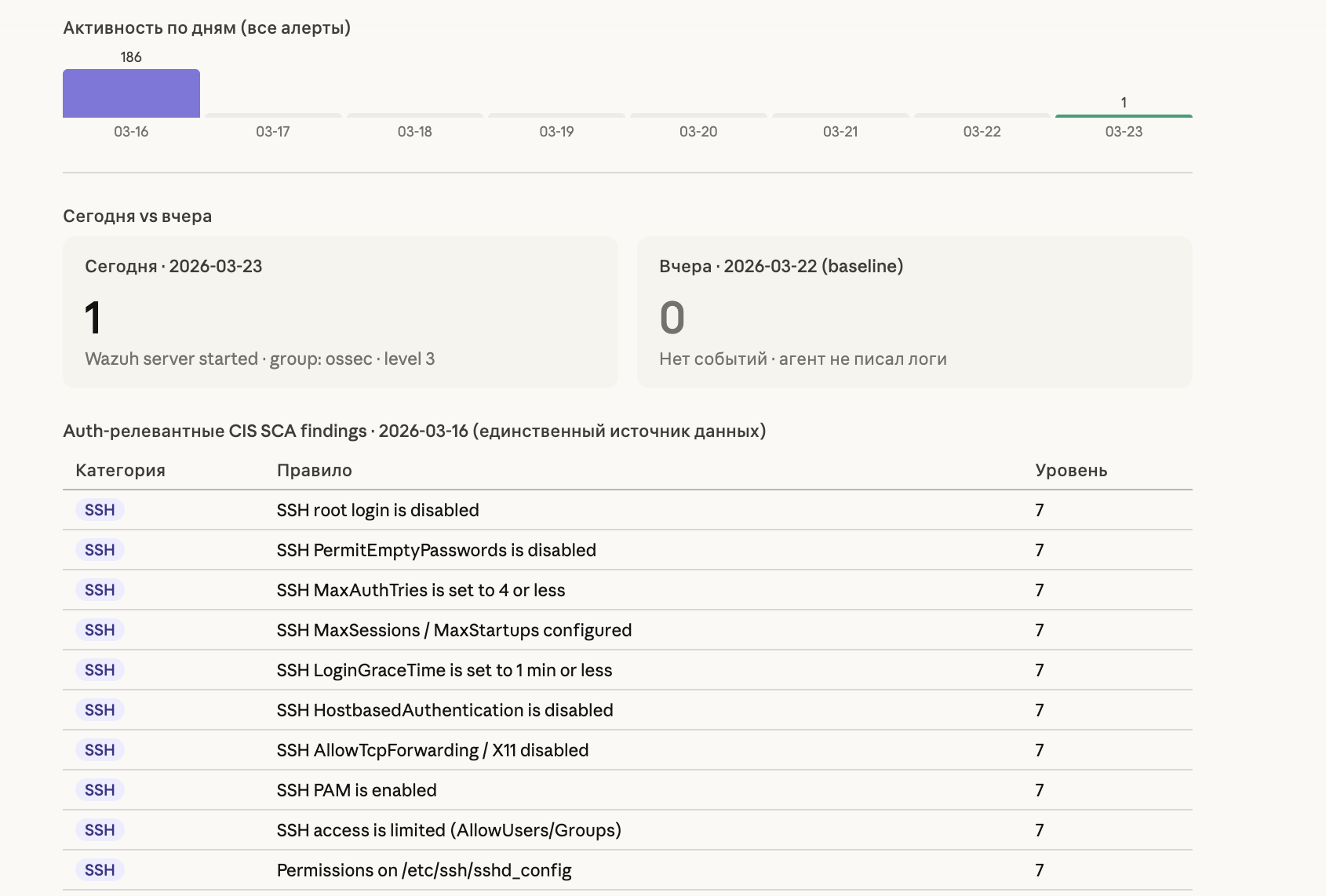The height and width of the screenshot is (896, 1326).
Task: Click the SSH badge on the PAM is enabled row
Action: pyautogui.click(x=100, y=790)
